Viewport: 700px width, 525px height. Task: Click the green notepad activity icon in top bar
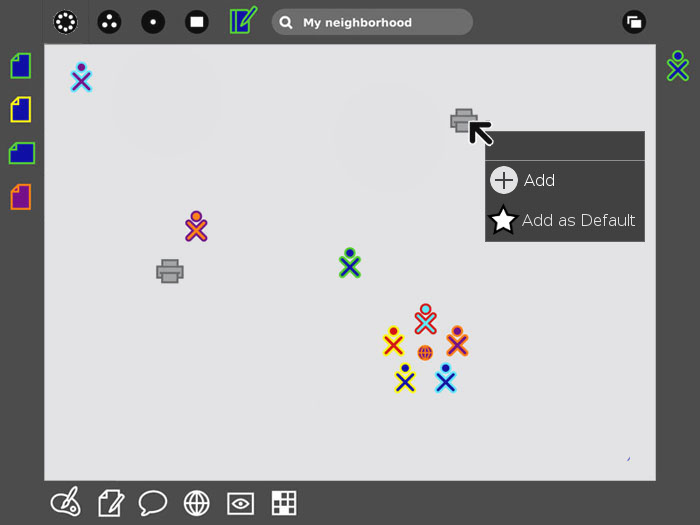point(242,21)
